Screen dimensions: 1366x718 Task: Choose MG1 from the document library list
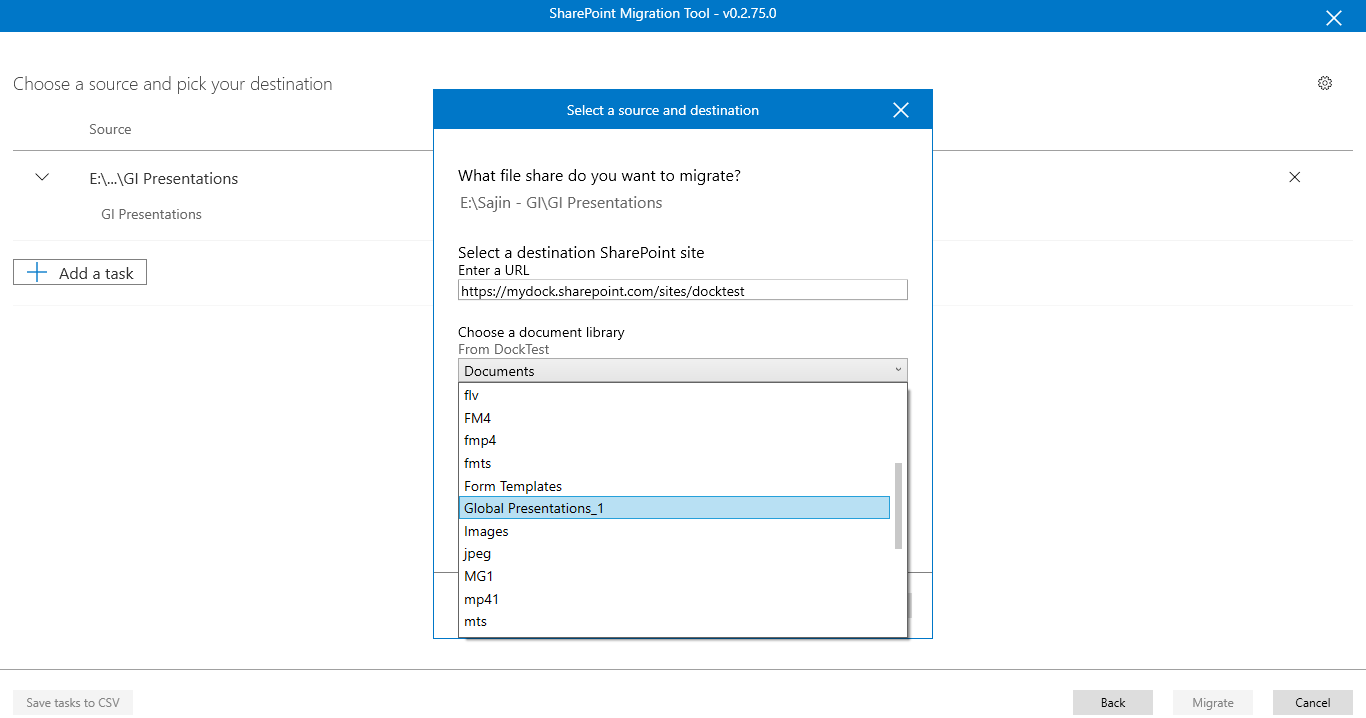click(478, 576)
